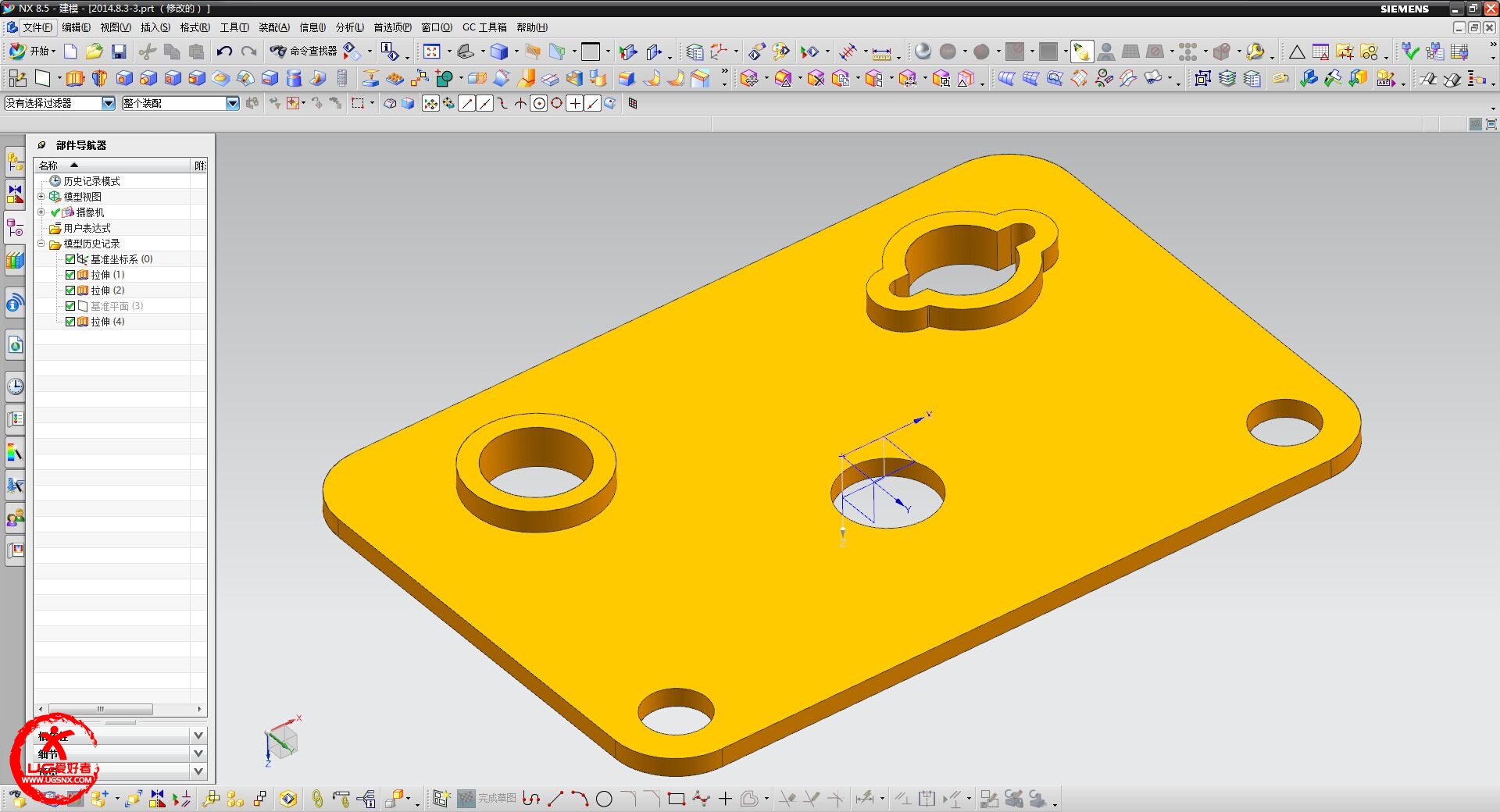Click the highlighted light-bulb icon
Screen dimensions: 1500x812
[x=1081, y=52]
